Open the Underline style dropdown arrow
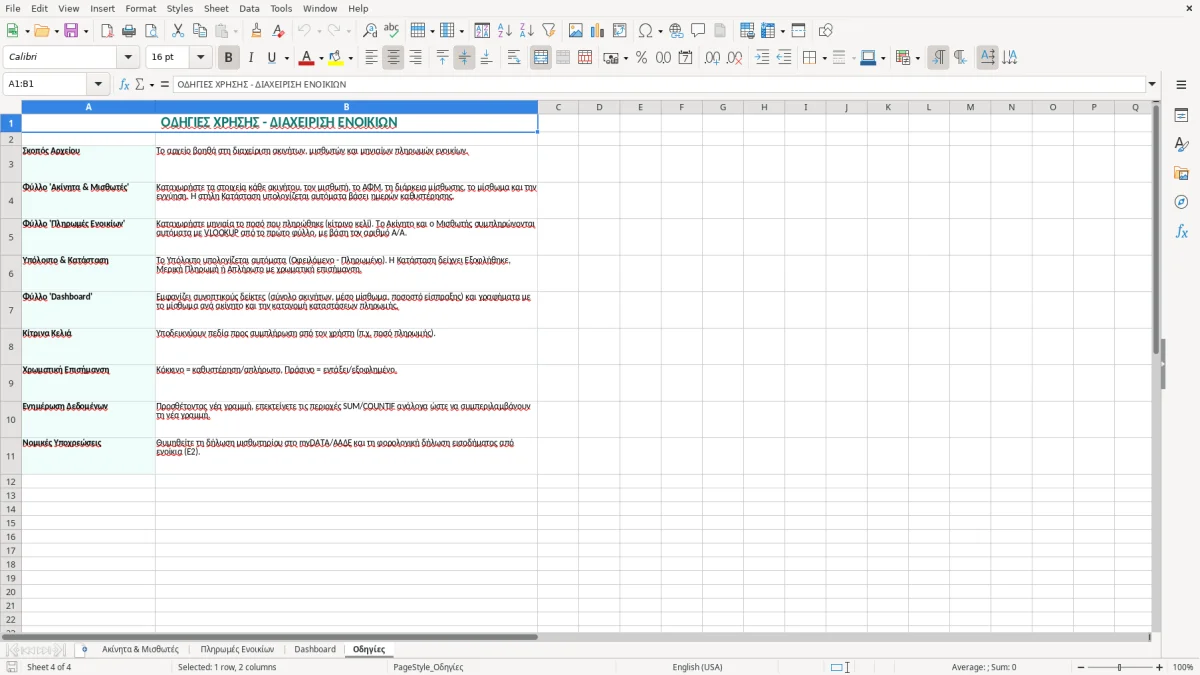This screenshot has width=1200, height=675. [286, 58]
